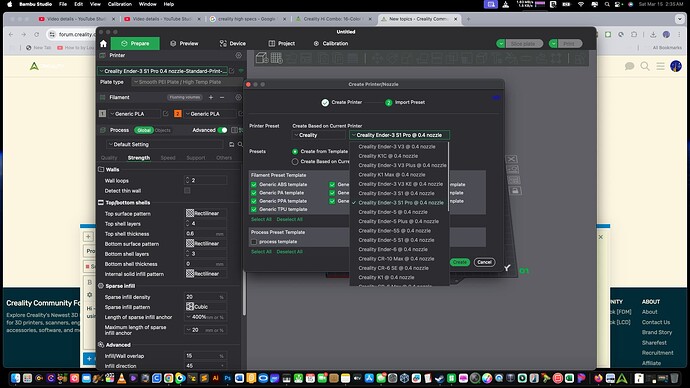
Task: Open the Sparse infill pattern Cubic dropdown
Action: click(x=206, y=307)
